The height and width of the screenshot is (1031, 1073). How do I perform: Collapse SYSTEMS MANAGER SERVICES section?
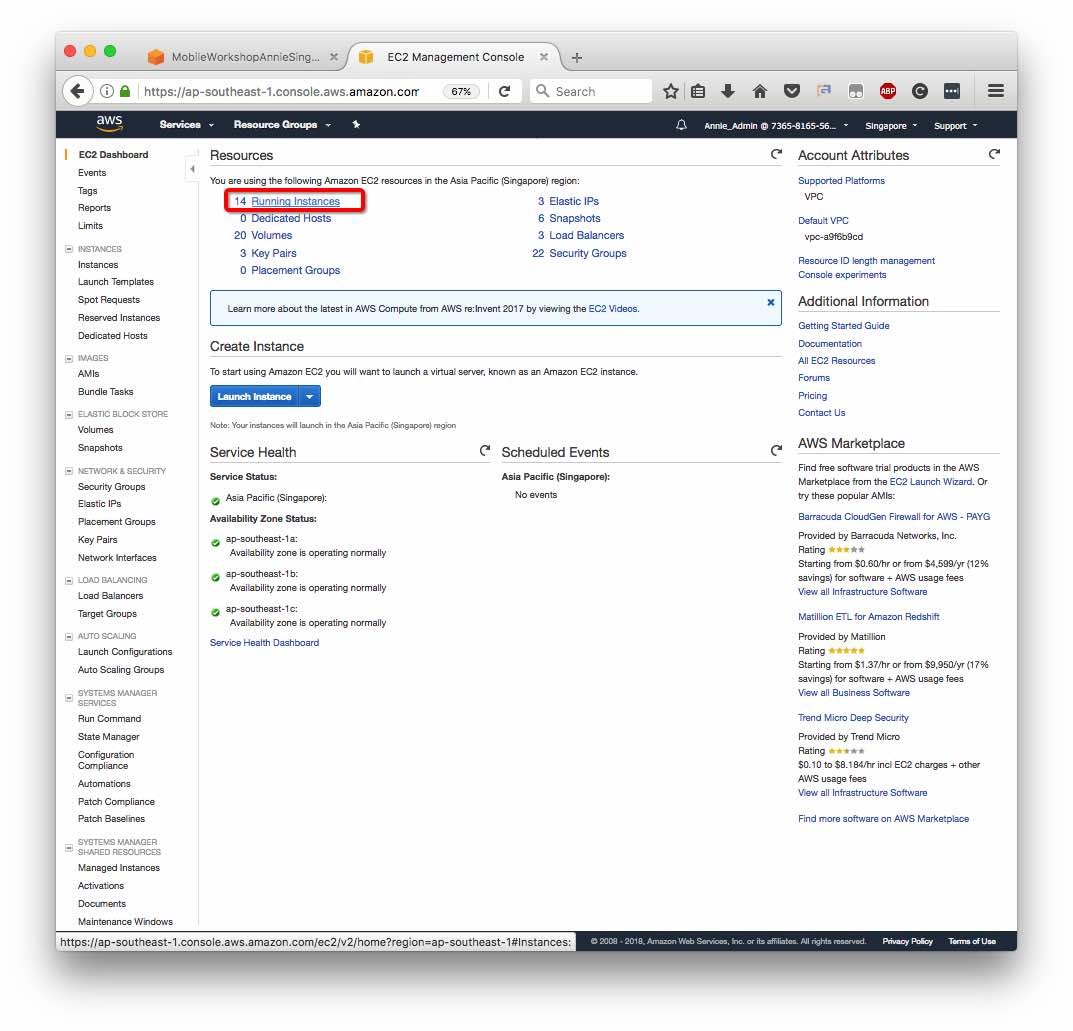68,698
